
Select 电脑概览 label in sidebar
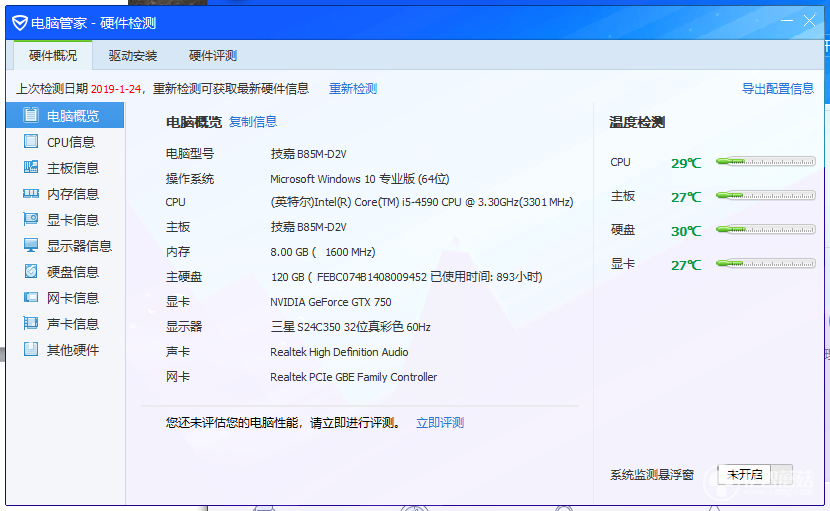(x=73, y=116)
